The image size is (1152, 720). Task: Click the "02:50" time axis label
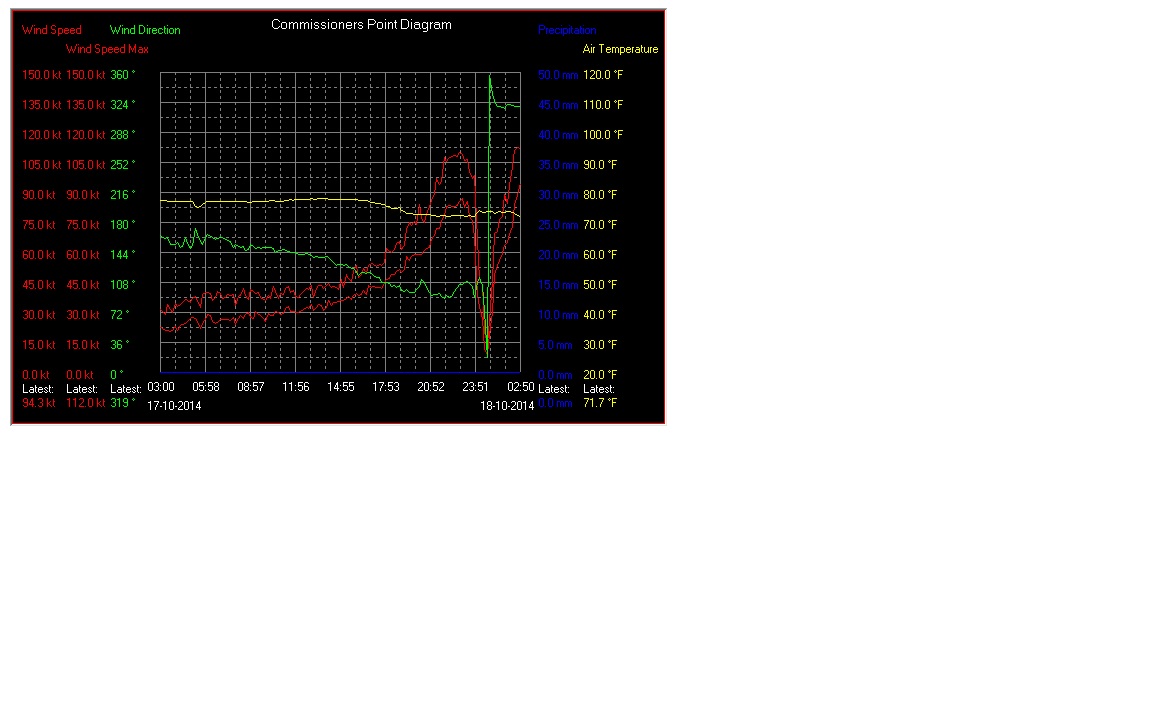(520, 387)
